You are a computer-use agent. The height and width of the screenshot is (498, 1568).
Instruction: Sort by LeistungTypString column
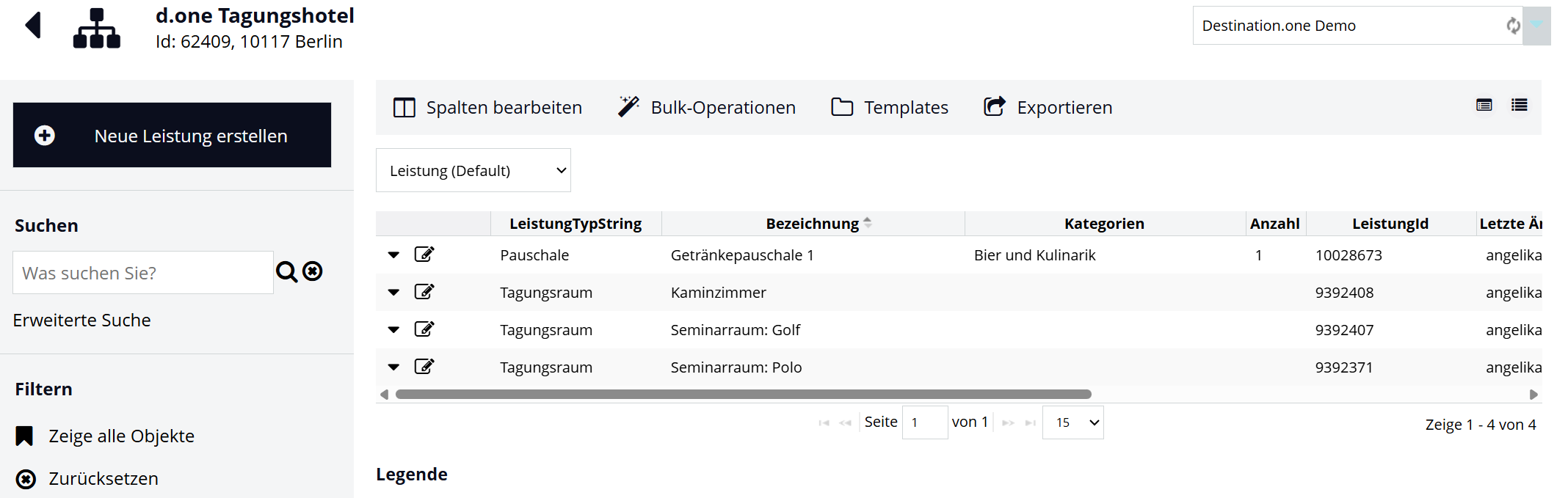point(576,224)
